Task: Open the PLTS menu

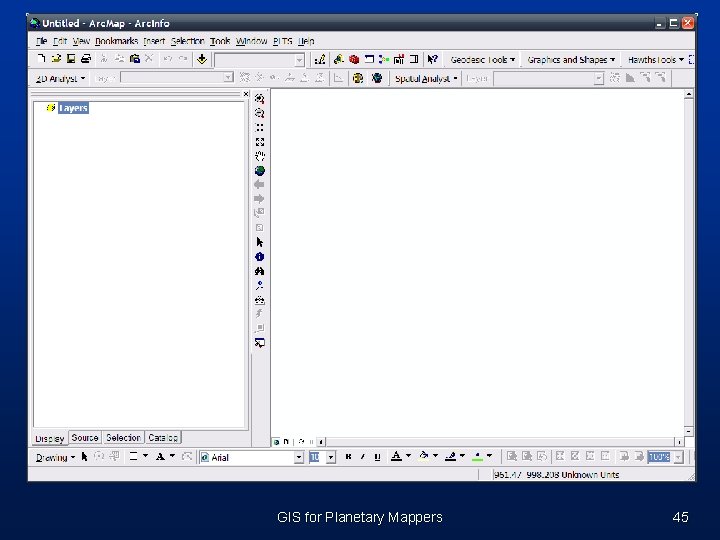Action: (282, 41)
